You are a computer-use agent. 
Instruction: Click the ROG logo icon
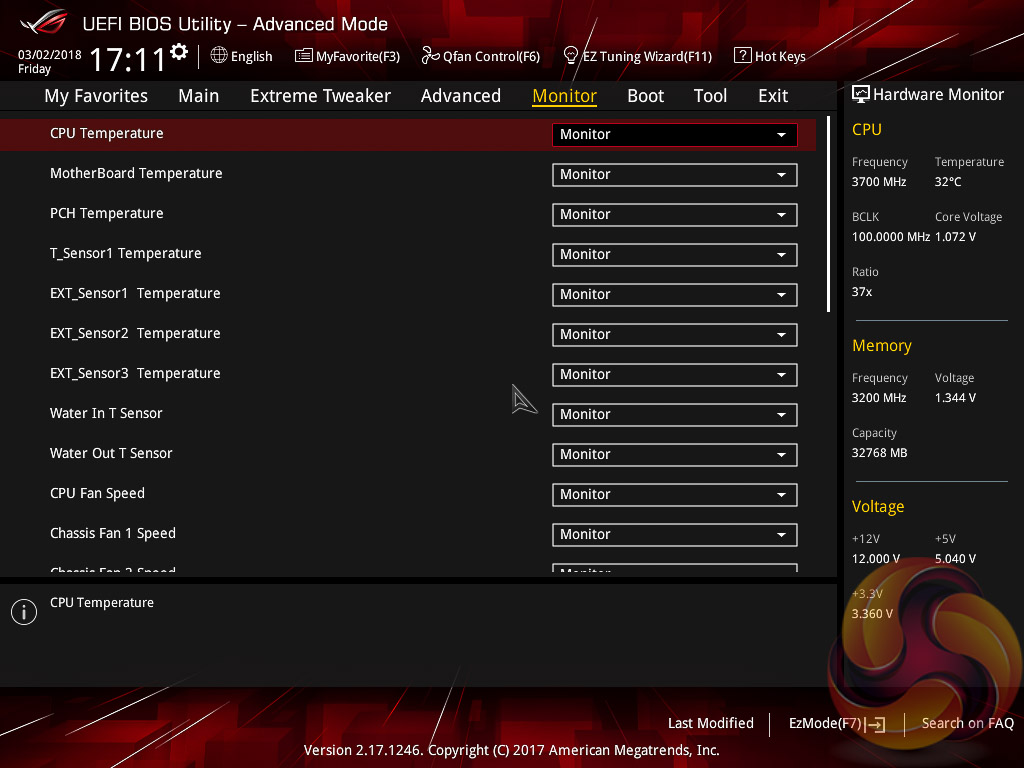point(44,22)
